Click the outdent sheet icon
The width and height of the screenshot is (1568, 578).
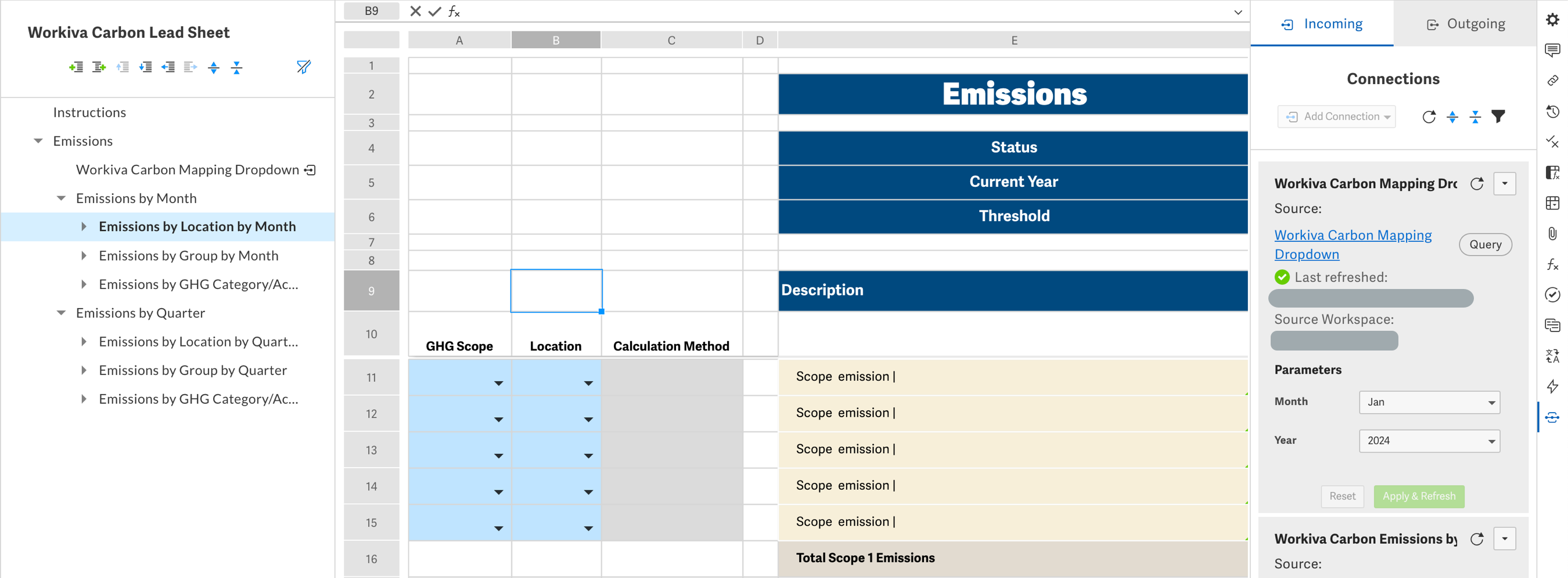click(x=168, y=67)
